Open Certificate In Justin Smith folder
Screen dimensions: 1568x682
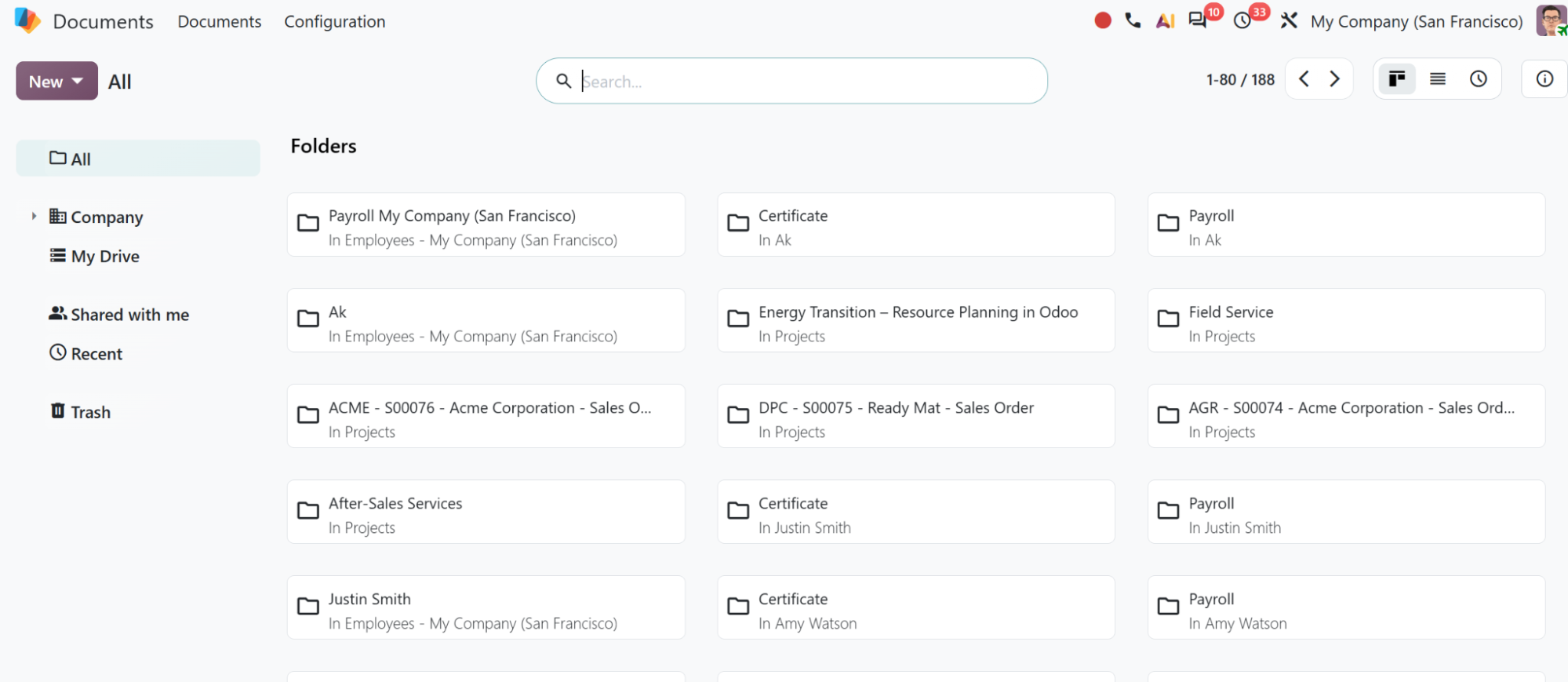[916, 512]
